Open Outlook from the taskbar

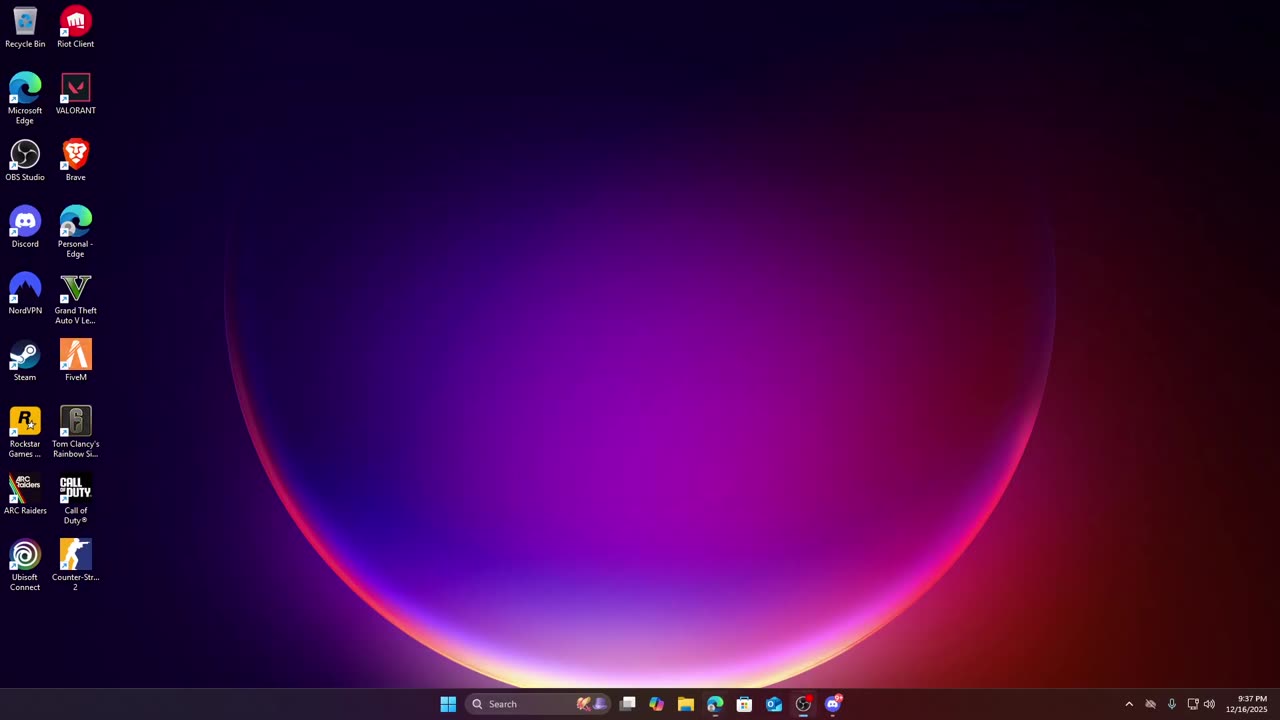pos(774,704)
